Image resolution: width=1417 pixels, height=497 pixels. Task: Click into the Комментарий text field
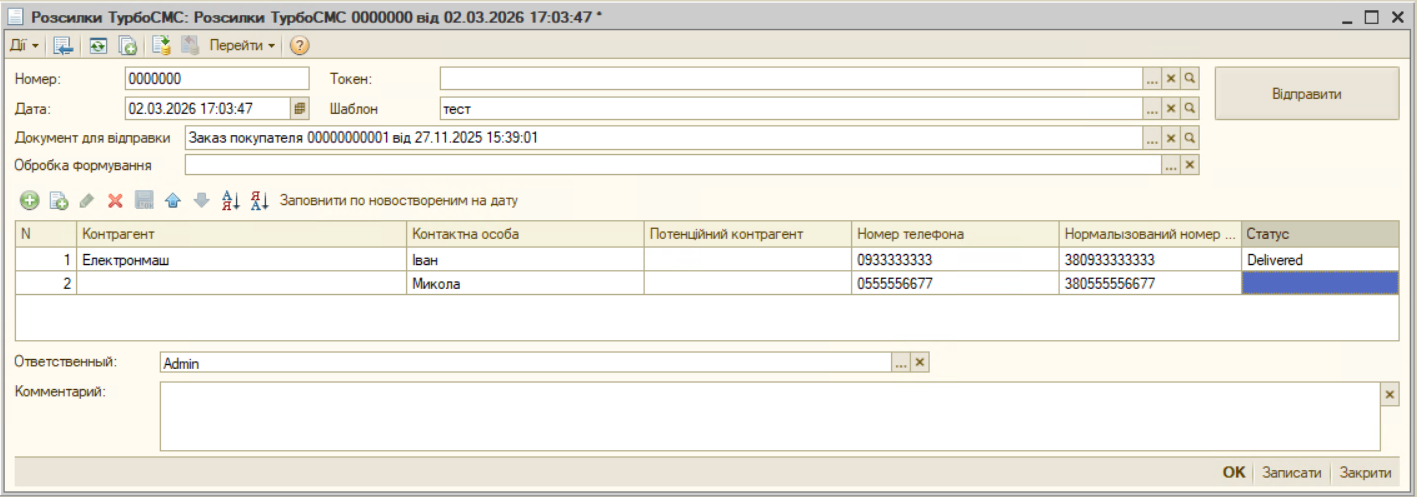770,416
